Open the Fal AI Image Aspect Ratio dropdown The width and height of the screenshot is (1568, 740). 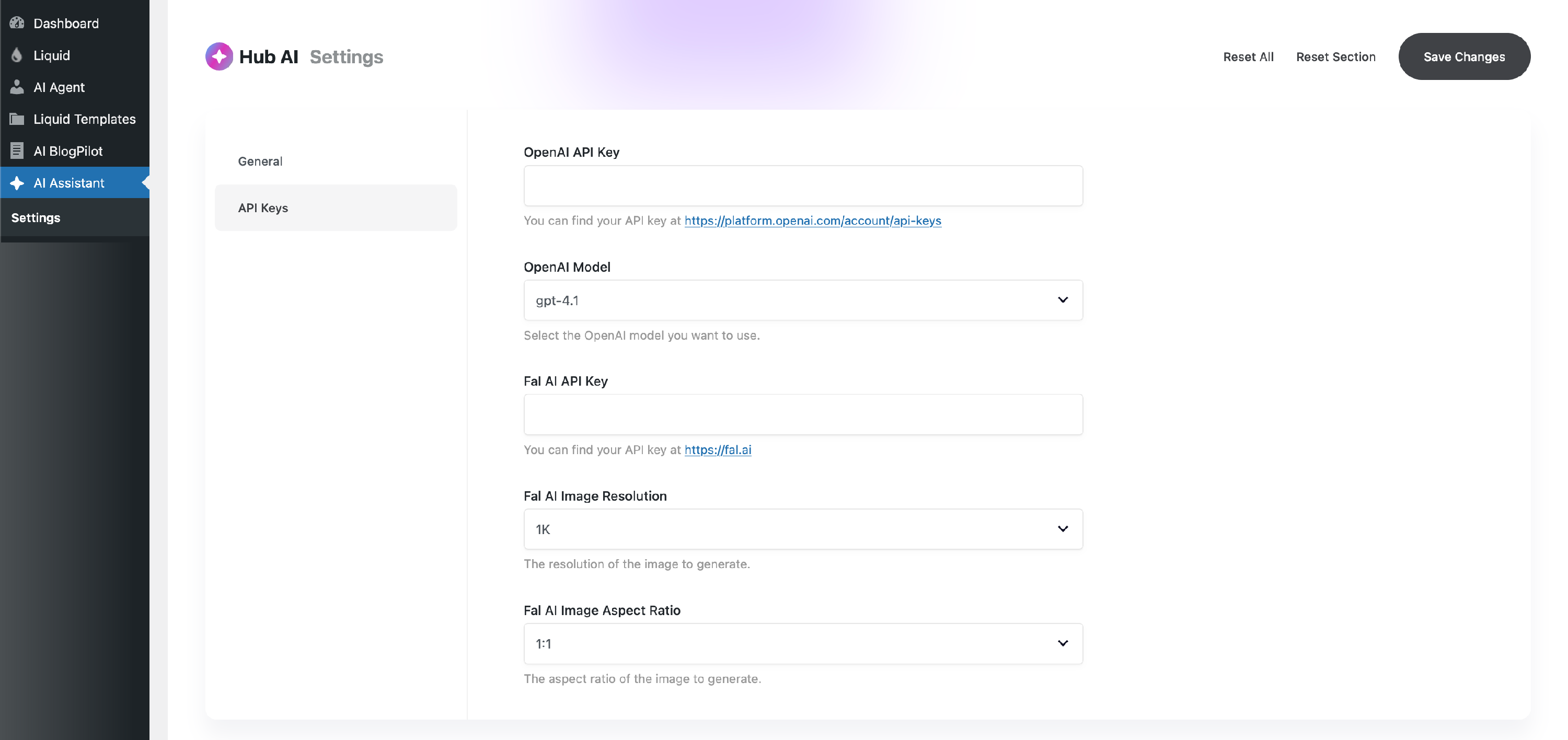pos(802,643)
